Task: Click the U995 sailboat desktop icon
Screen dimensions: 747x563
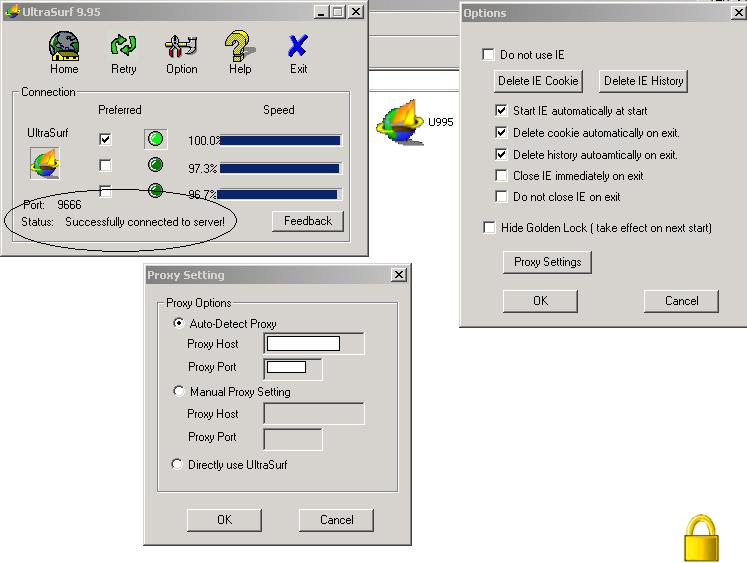Action: point(400,122)
